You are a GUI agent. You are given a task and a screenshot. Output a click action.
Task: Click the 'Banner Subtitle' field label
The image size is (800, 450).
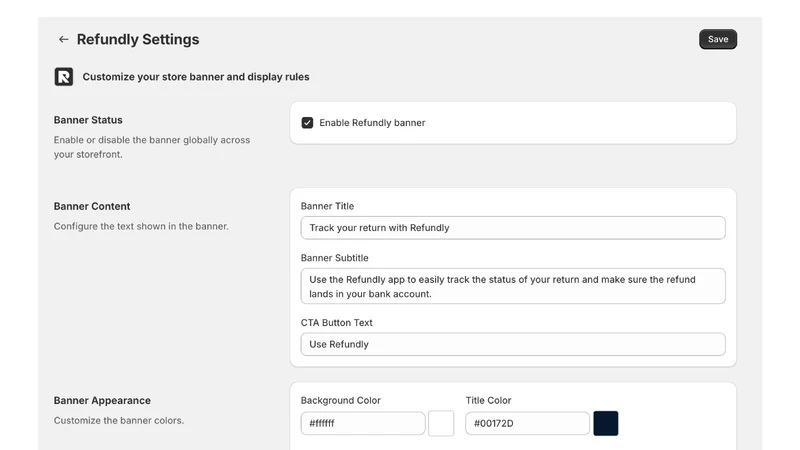[x=334, y=258]
